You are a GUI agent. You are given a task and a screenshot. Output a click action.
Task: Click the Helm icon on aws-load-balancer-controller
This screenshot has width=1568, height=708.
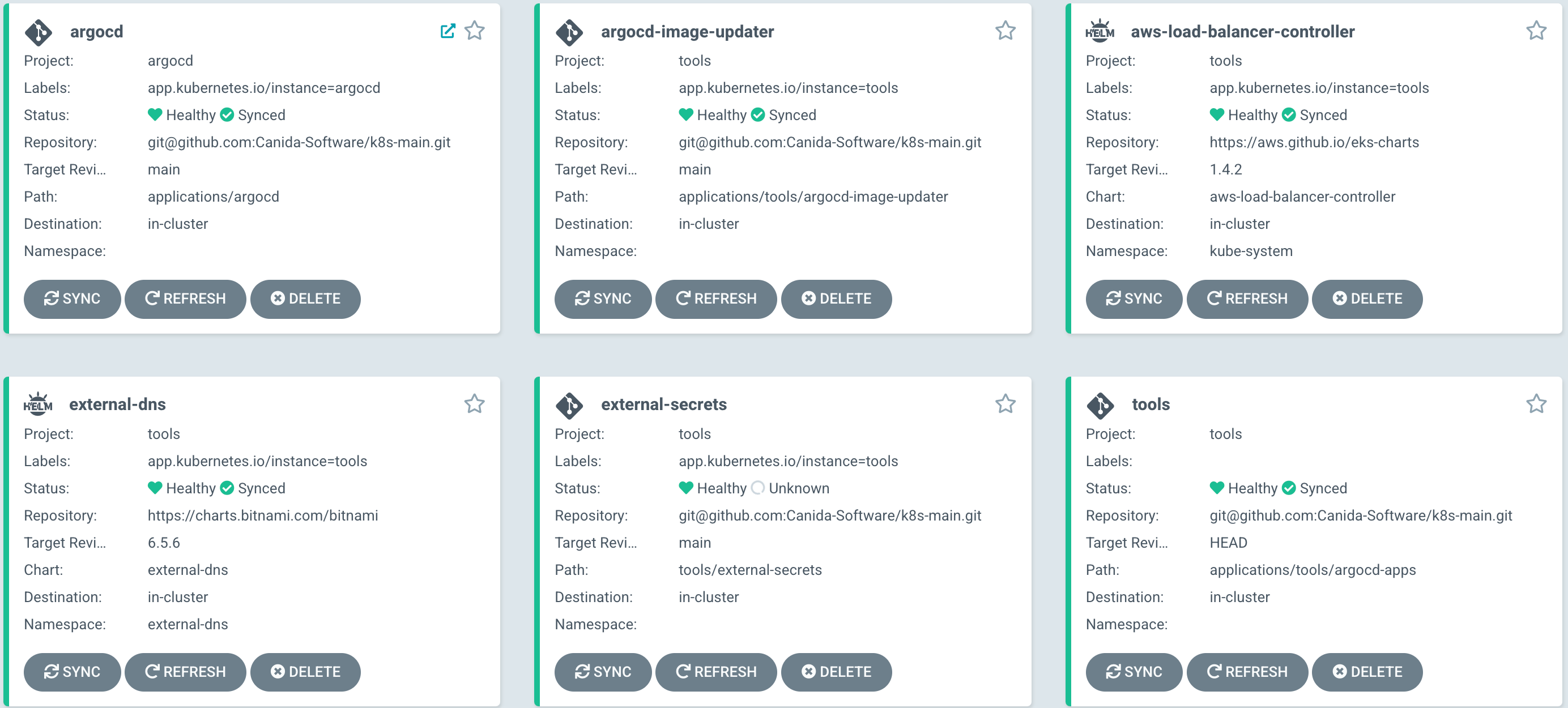1100,31
